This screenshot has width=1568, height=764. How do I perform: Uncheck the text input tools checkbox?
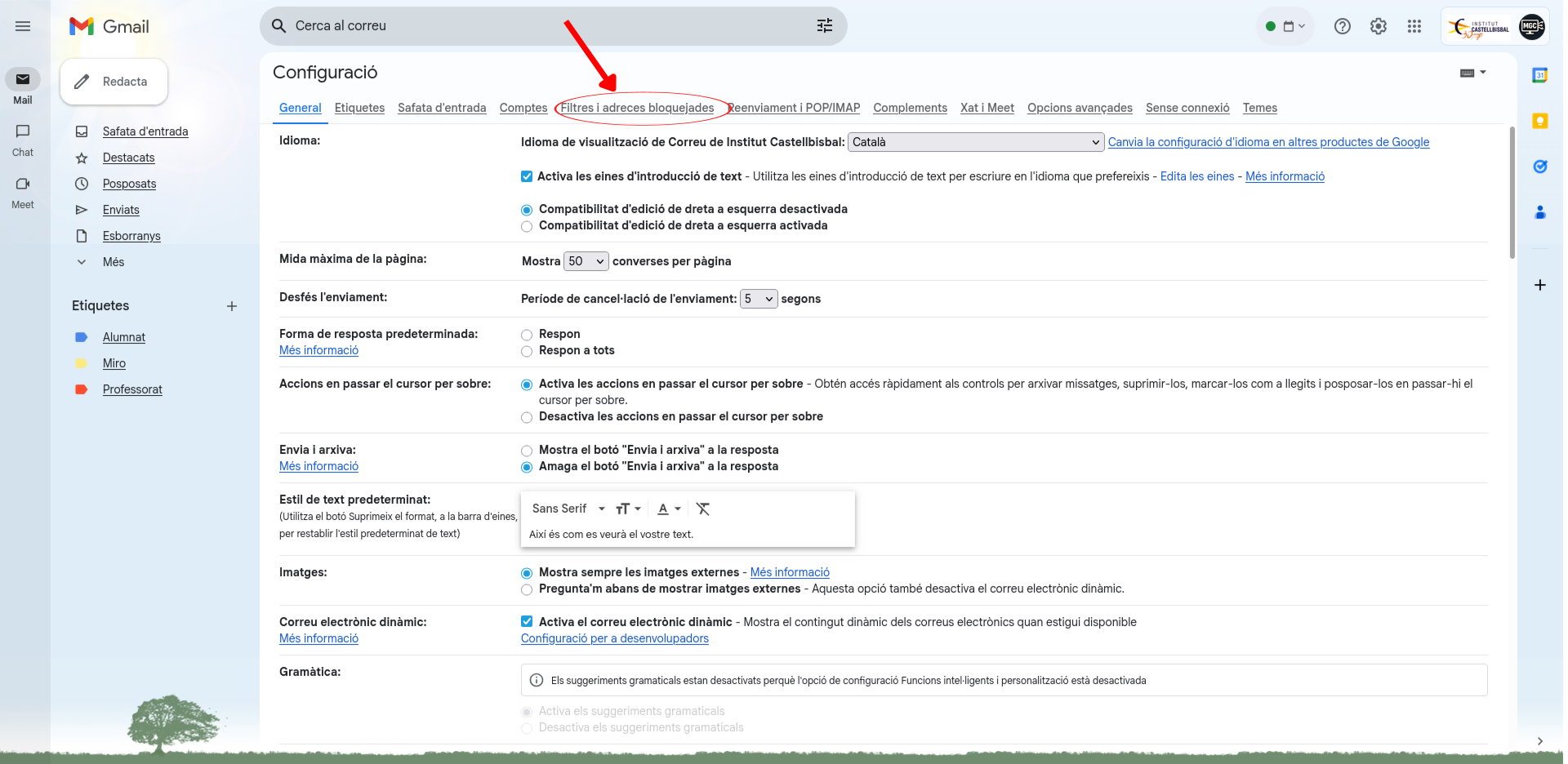click(x=527, y=176)
